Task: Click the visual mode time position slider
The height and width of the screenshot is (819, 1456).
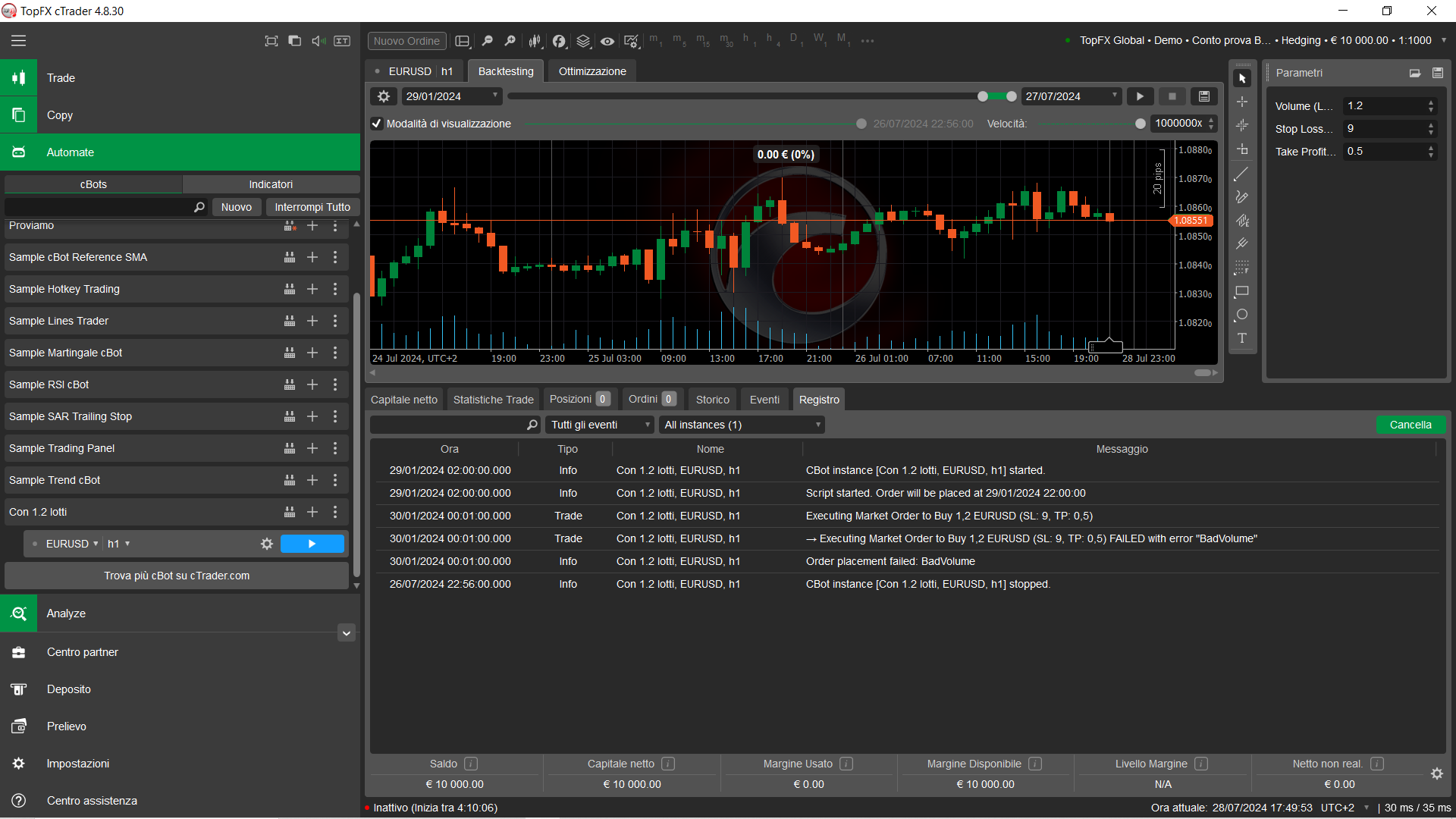Action: click(x=861, y=124)
